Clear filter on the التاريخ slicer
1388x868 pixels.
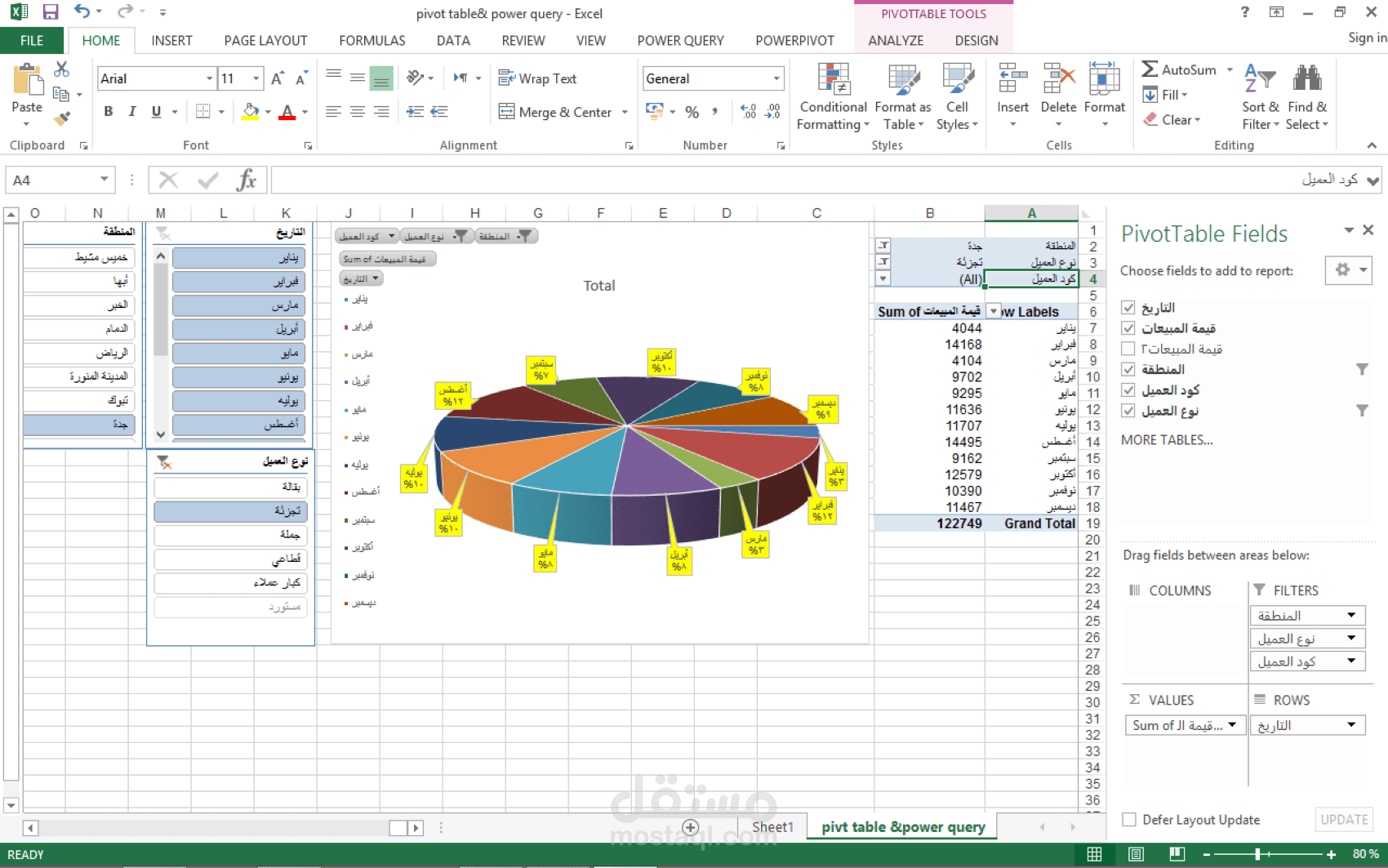coord(163,234)
